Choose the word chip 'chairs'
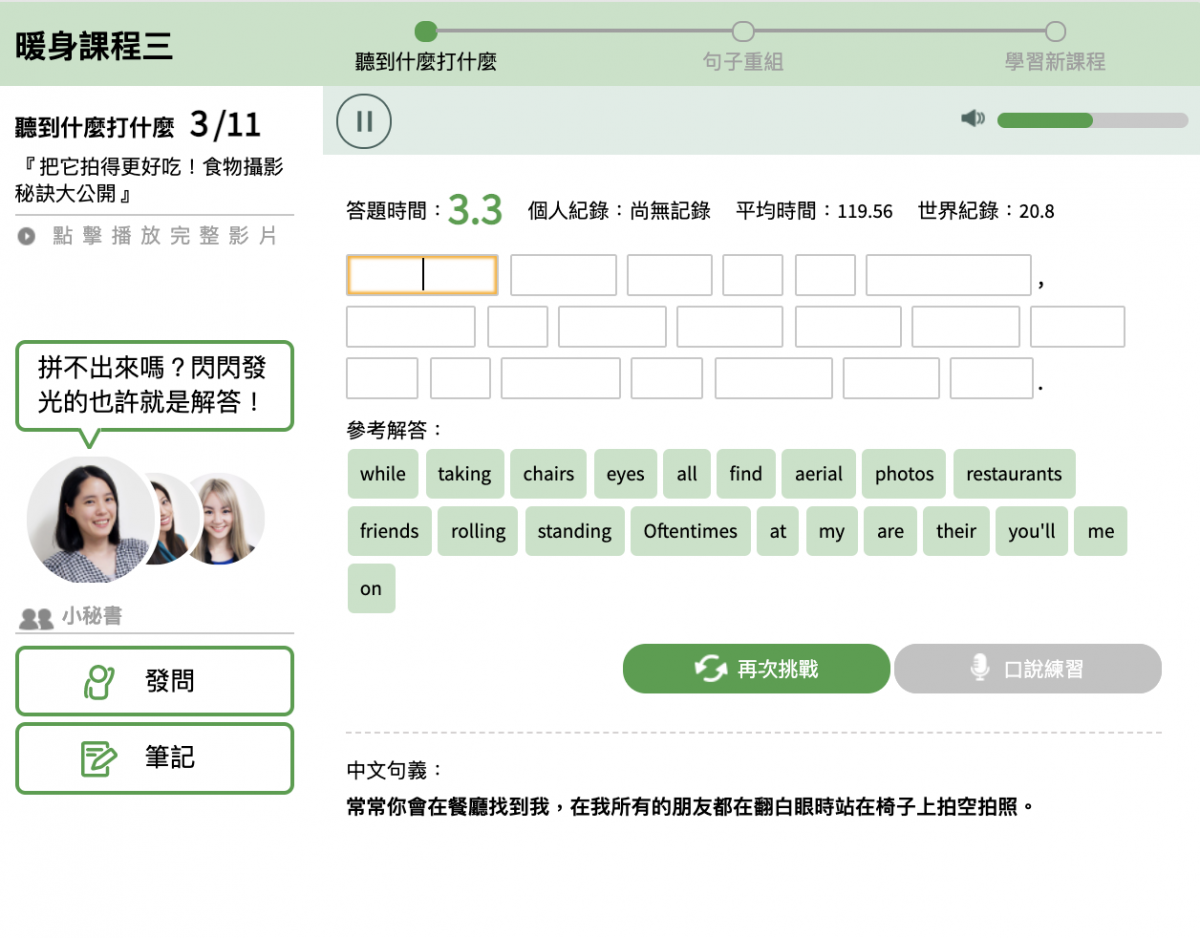This screenshot has width=1200, height=938. (548, 474)
